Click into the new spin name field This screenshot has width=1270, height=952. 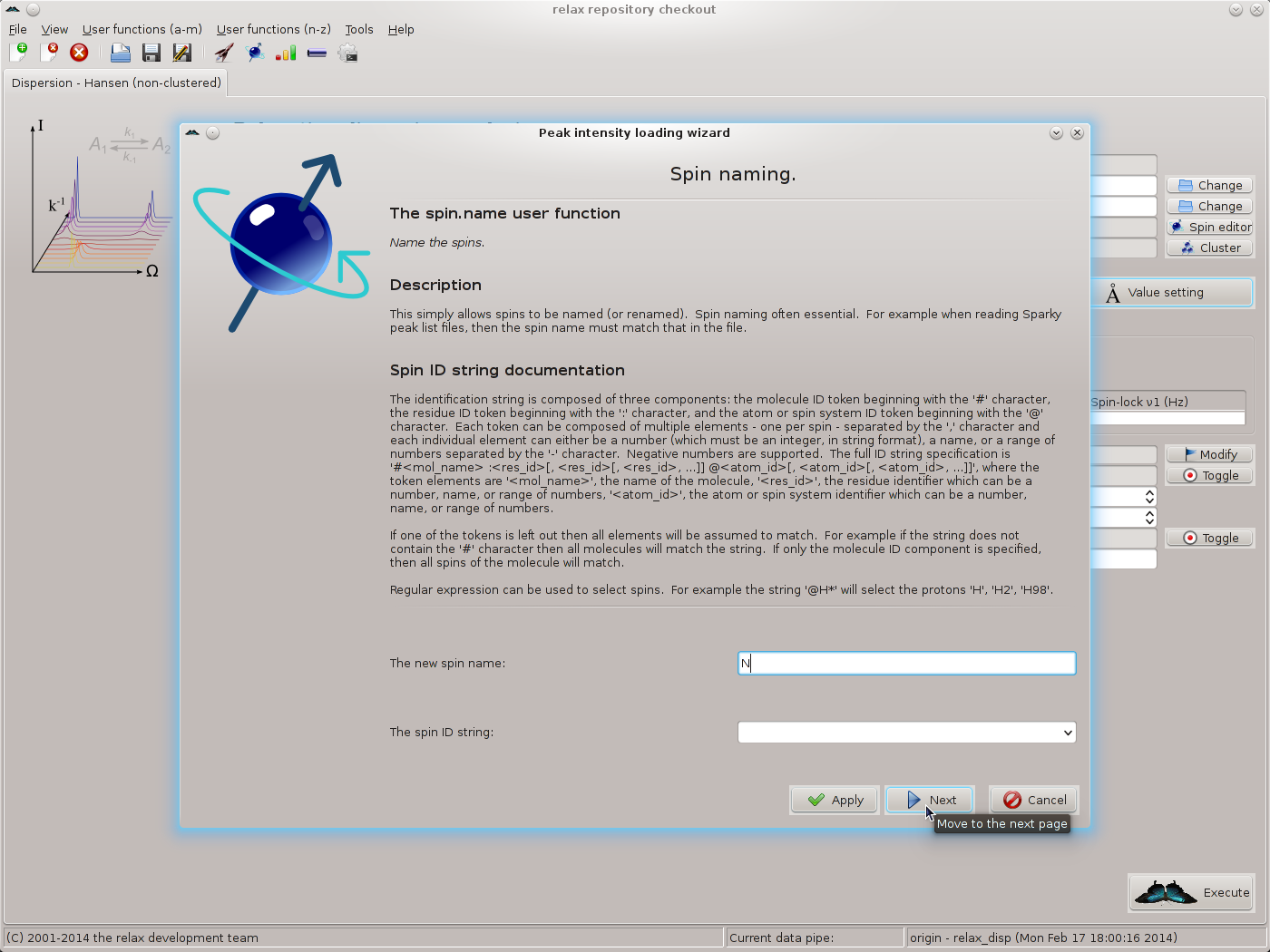click(907, 664)
